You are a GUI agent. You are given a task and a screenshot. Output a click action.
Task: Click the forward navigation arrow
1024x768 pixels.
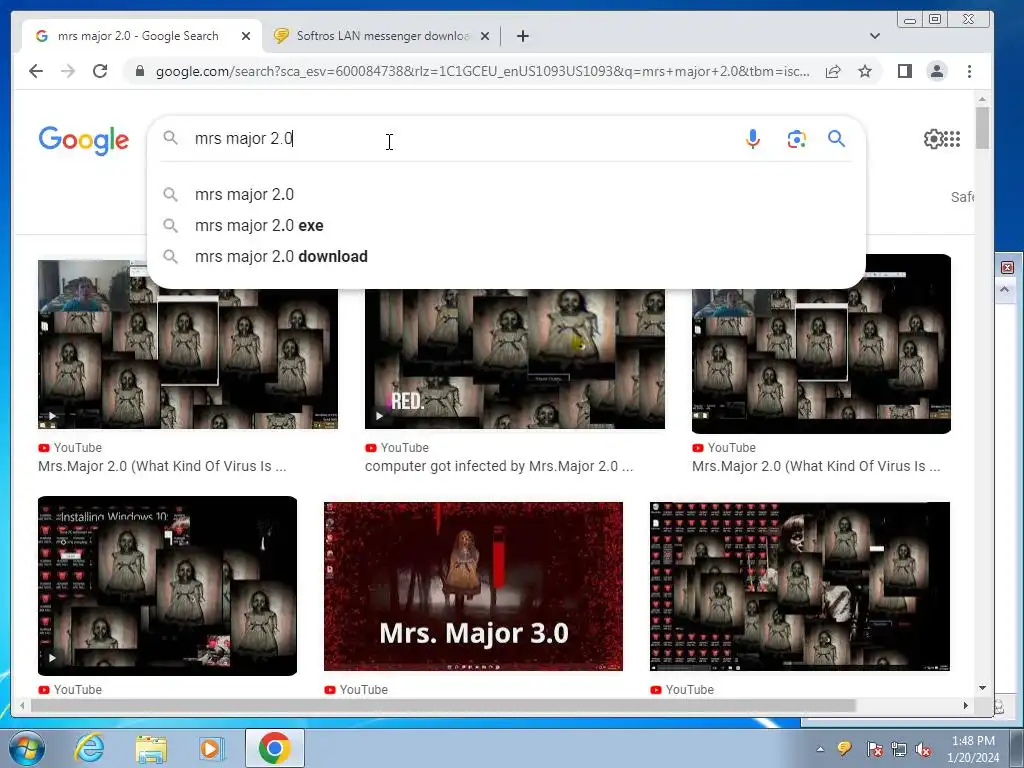(x=68, y=71)
